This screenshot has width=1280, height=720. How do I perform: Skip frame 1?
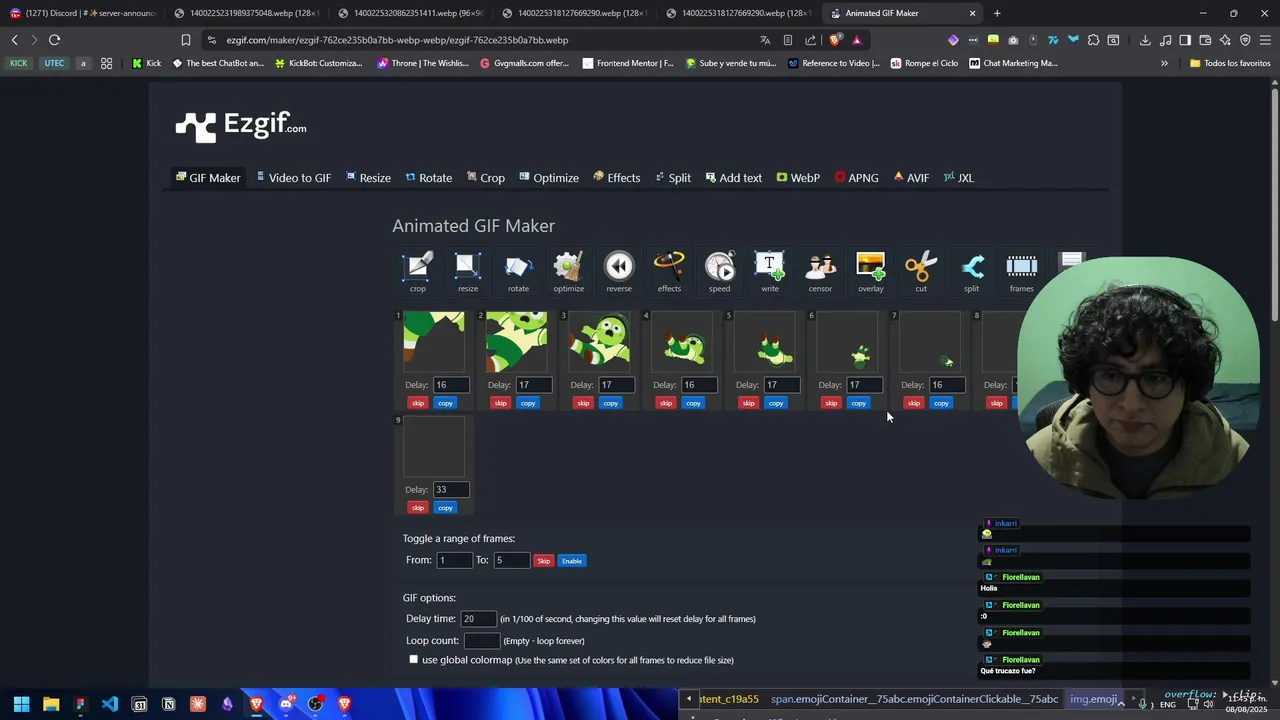[x=418, y=403]
